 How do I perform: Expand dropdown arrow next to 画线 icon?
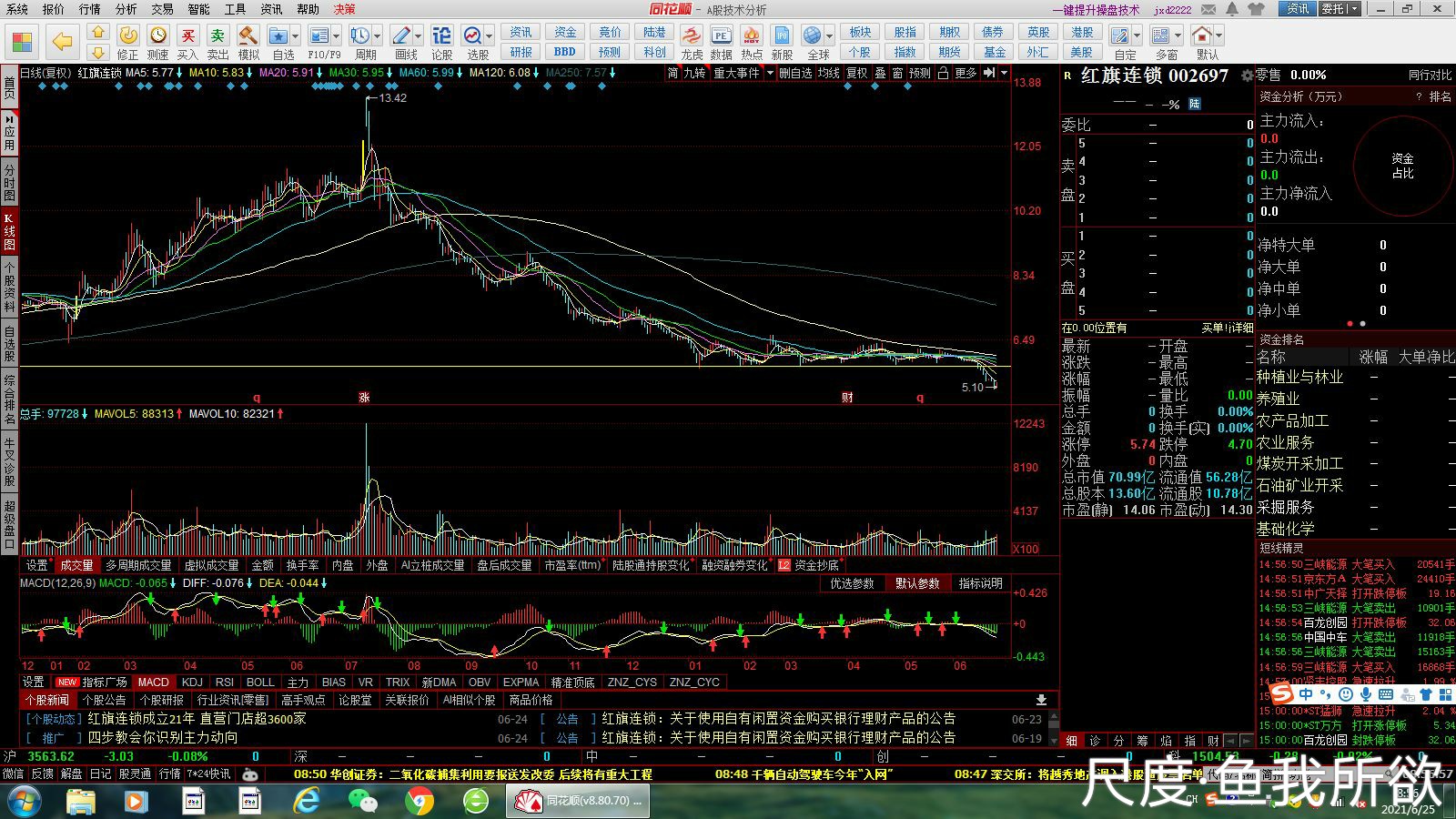(419, 37)
